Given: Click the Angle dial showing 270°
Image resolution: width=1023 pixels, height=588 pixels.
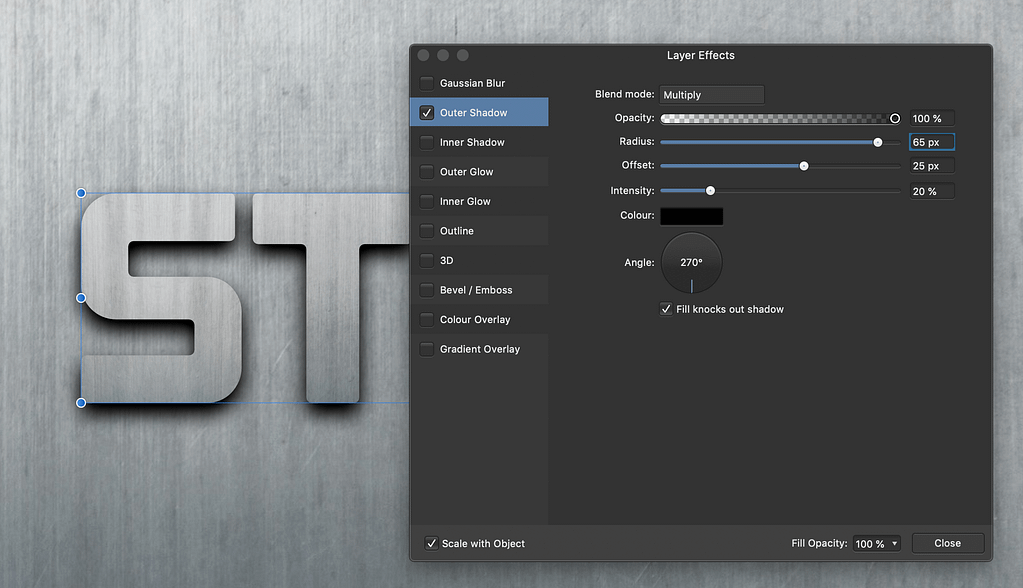Looking at the screenshot, I should coord(691,263).
